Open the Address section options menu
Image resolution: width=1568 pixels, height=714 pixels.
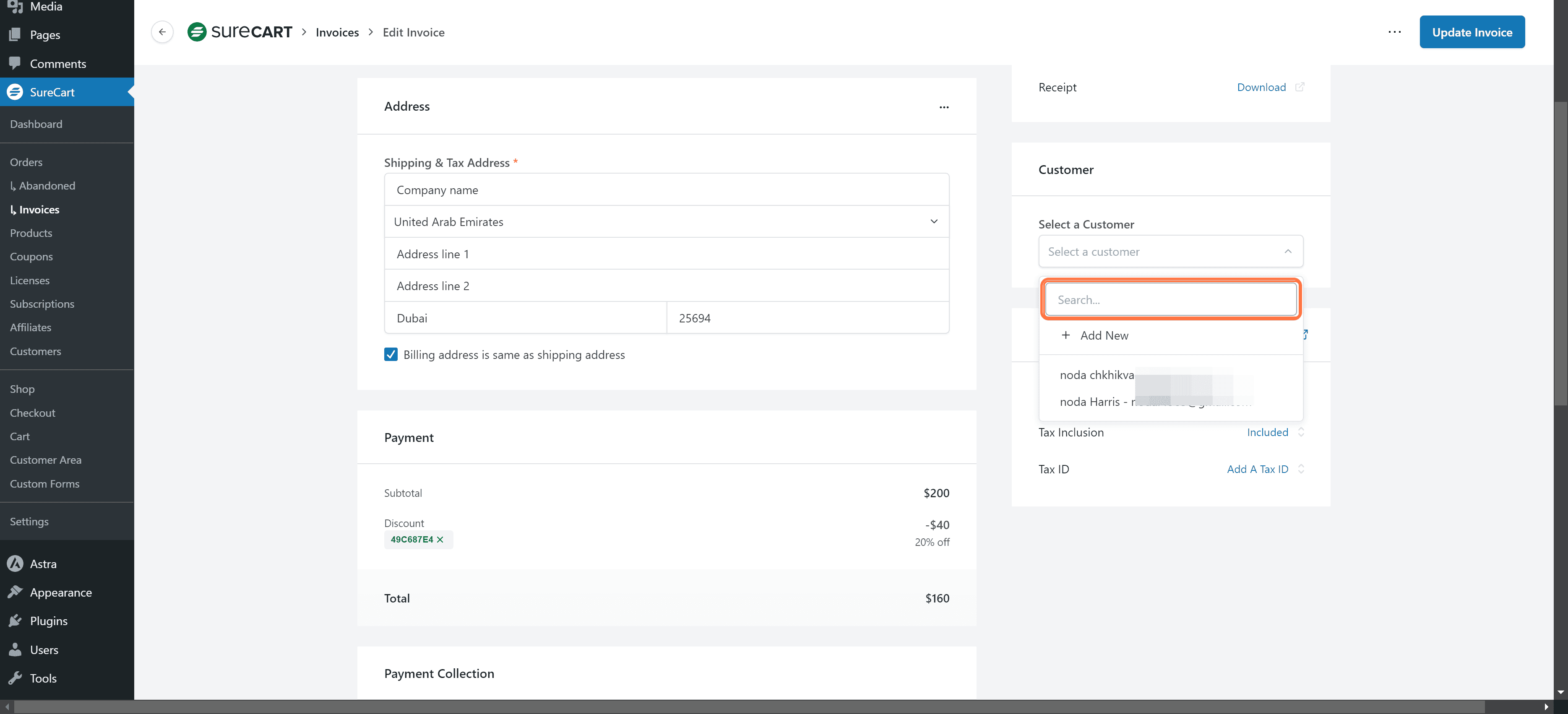coord(943,107)
